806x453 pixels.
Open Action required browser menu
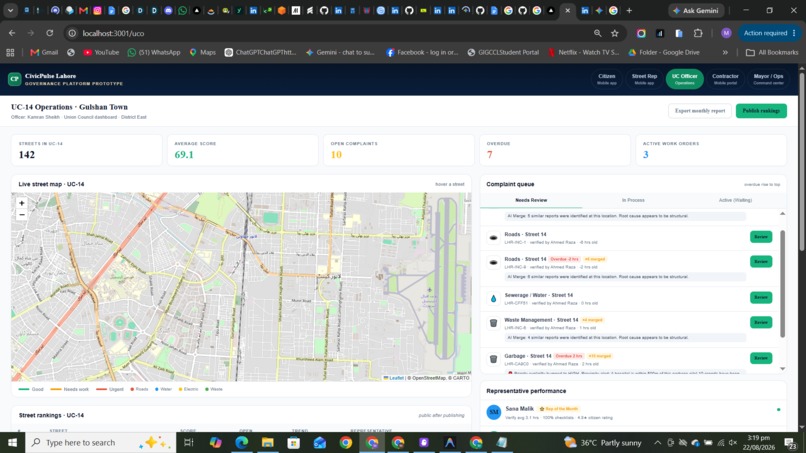pyautogui.click(x=770, y=33)
